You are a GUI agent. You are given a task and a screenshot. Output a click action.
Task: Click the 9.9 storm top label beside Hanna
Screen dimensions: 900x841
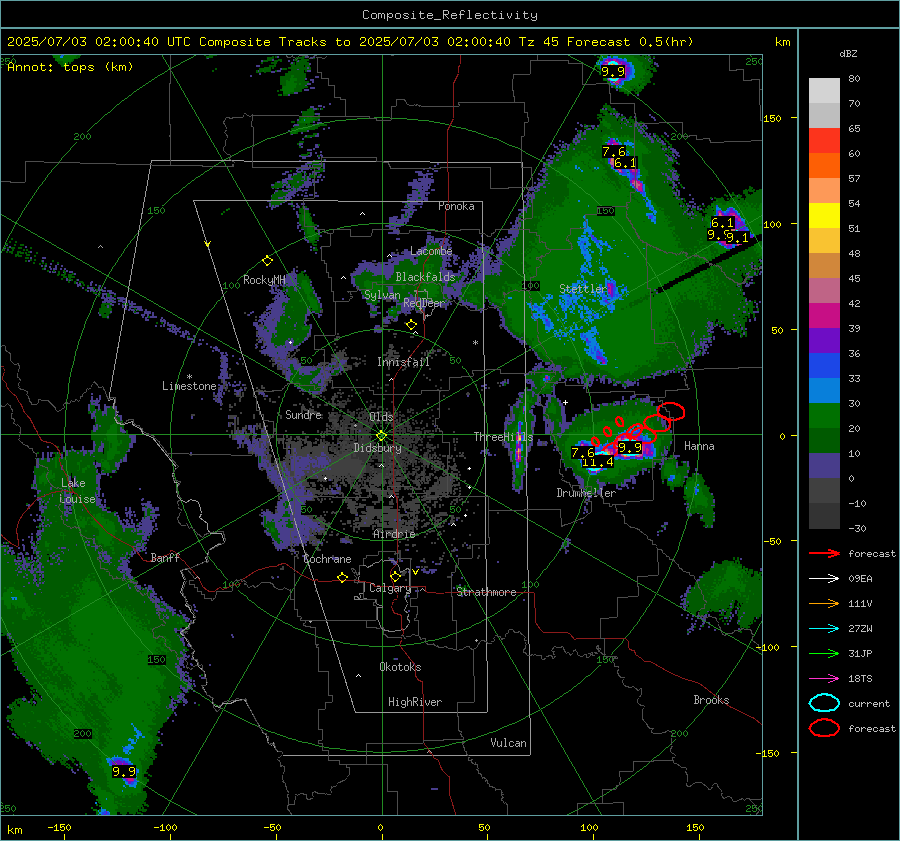(x=630, y=448)
